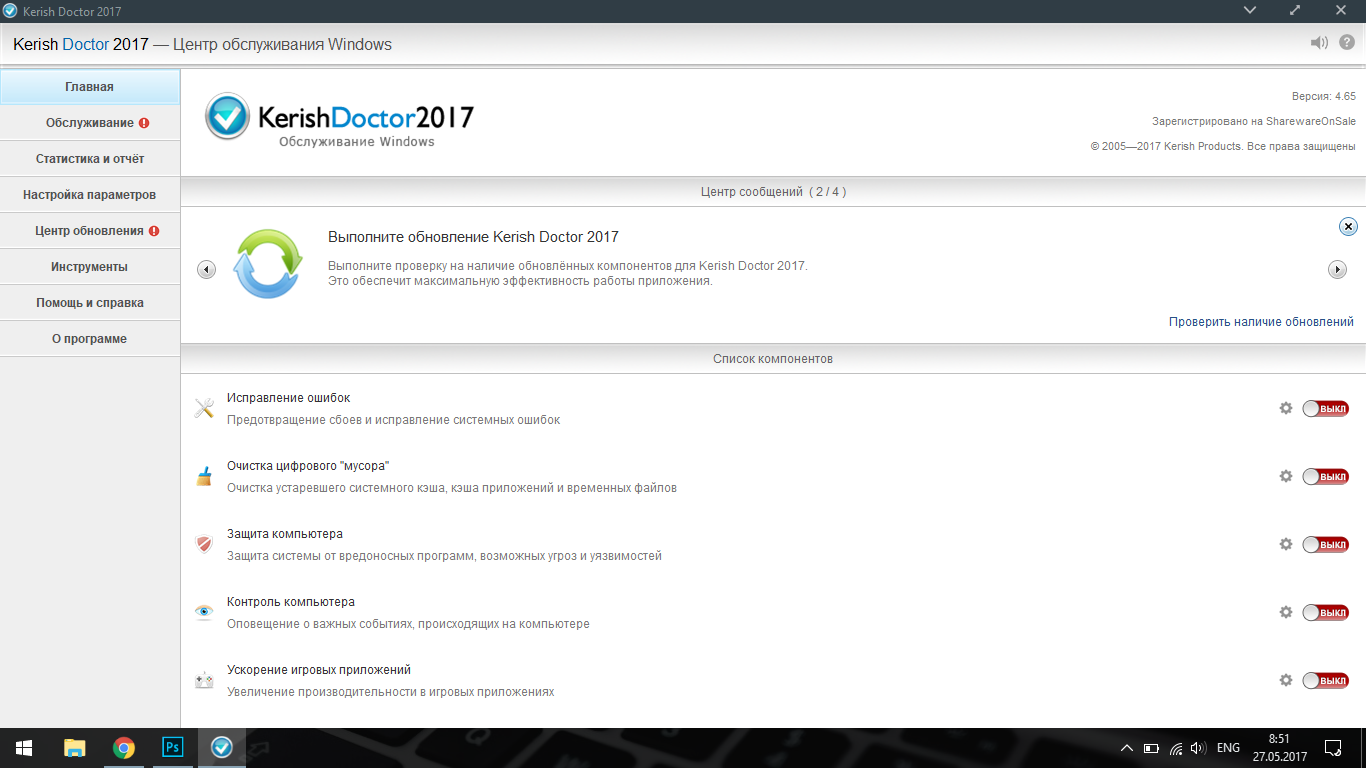The height and width of the screenshot is (768, 1366).
Task: Click the title bar dropdown chevron
Action: [x=1250, y=10]
